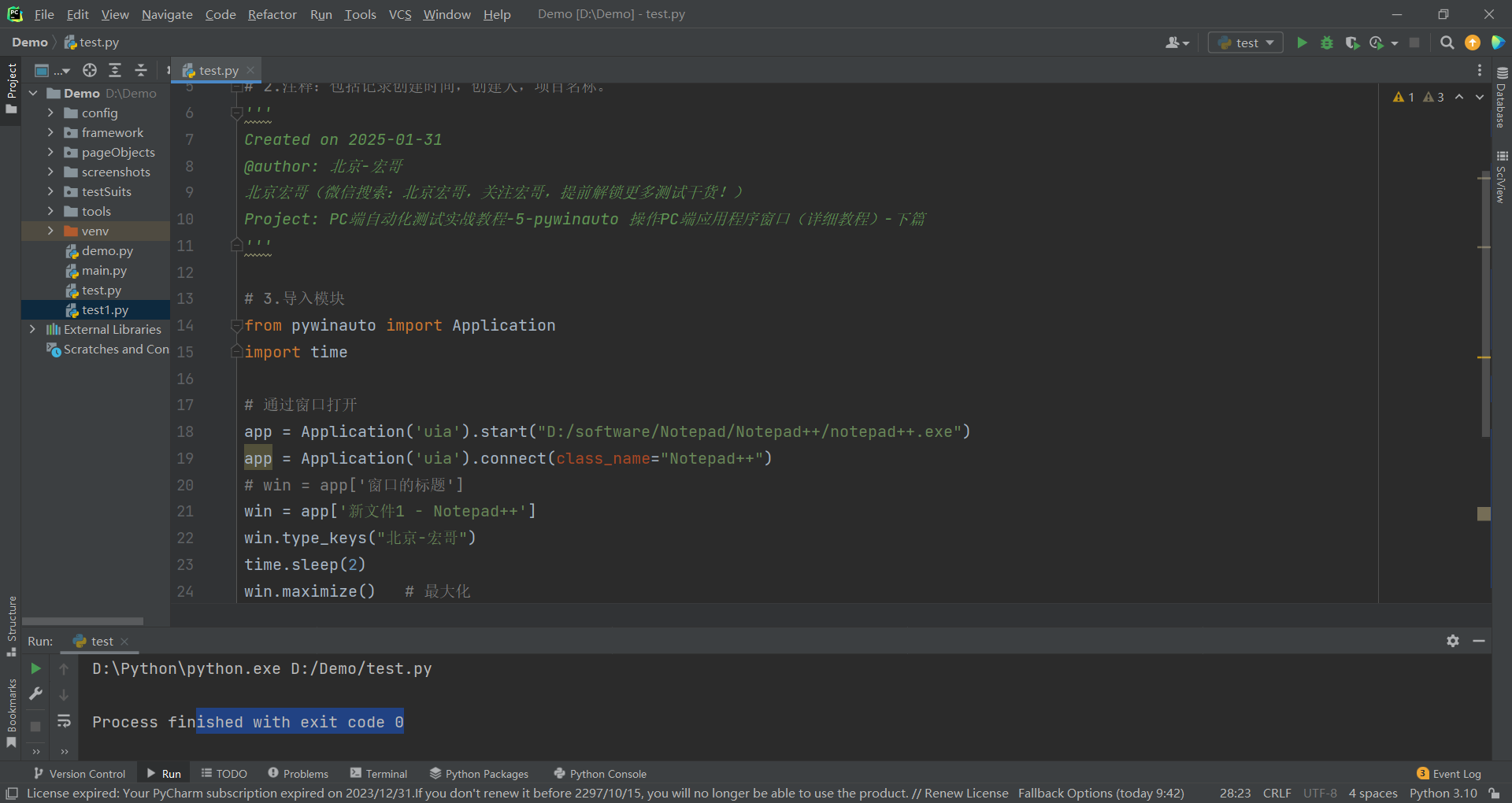Open main.py in project tree
This screenshot has width=1512, height=803.
[x=104, y=270]
